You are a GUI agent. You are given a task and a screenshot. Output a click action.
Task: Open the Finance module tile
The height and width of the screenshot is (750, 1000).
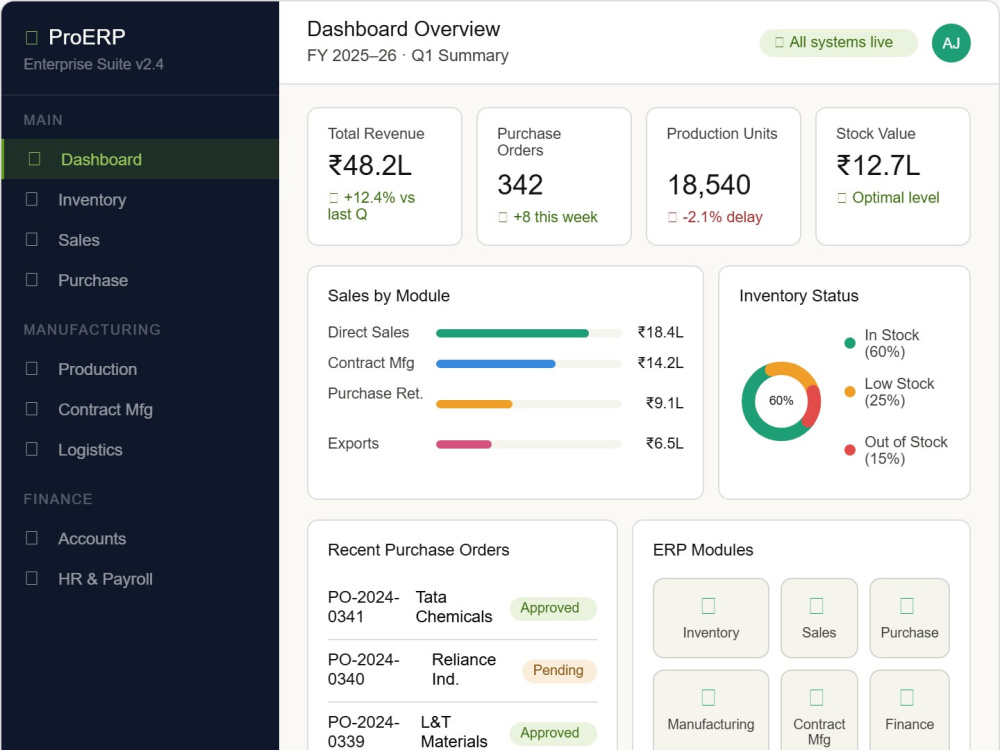(909, 710)
